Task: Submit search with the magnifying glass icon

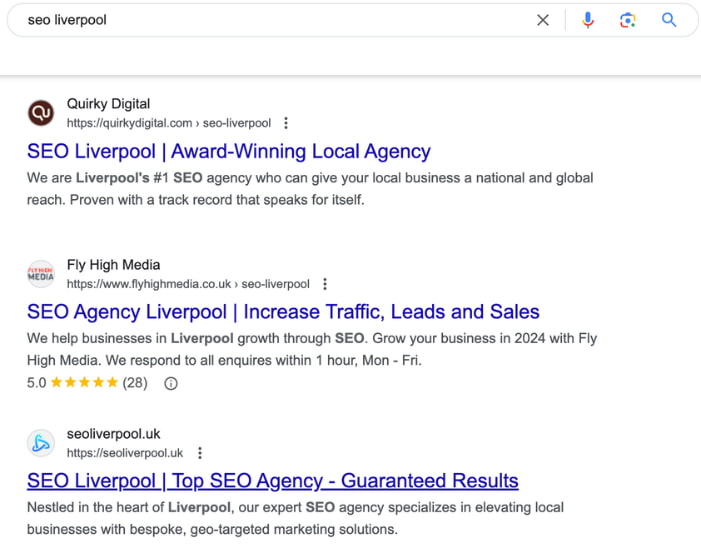Action: pyautogui.click(x=669, y=20)
